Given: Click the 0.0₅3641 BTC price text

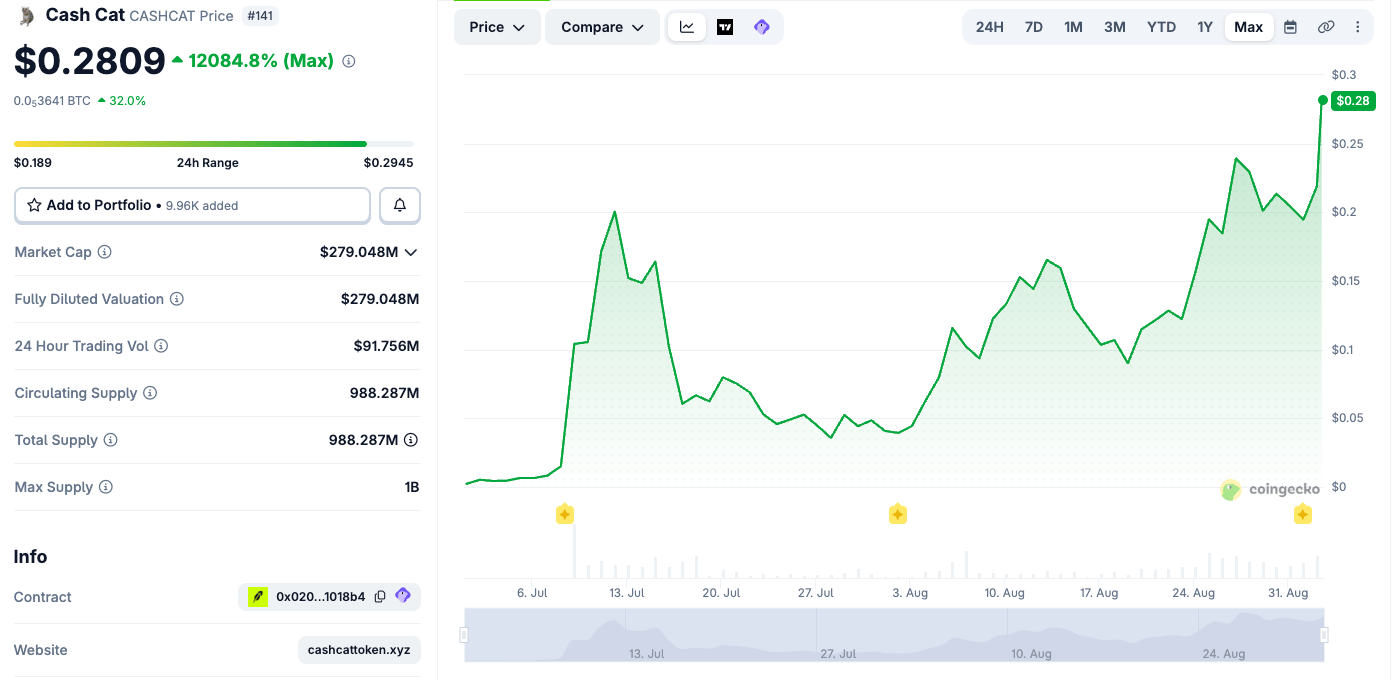Looking at the screenshot, I should click(x=52, y=101).
